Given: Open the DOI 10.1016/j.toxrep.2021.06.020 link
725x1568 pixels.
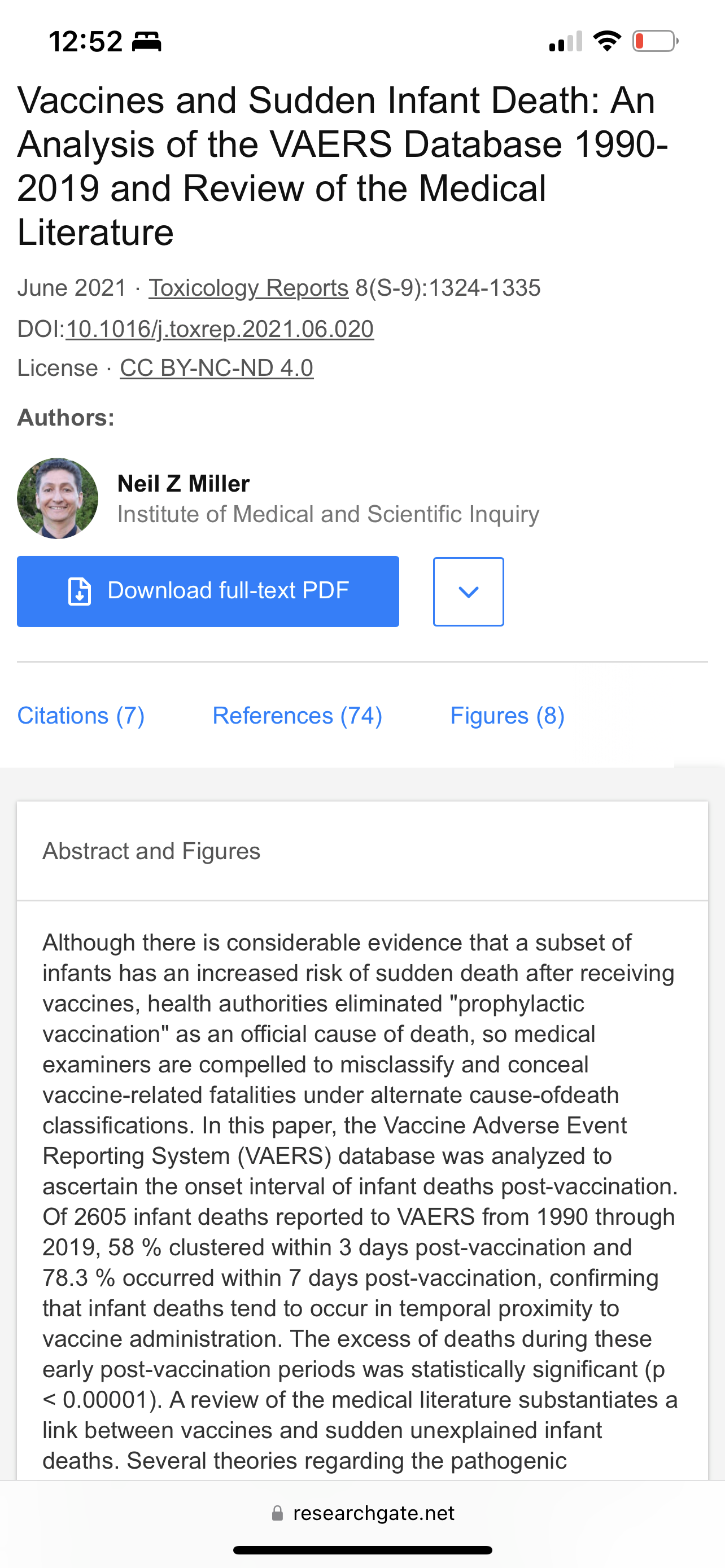Looking at the screenshot, I should 220,329.
